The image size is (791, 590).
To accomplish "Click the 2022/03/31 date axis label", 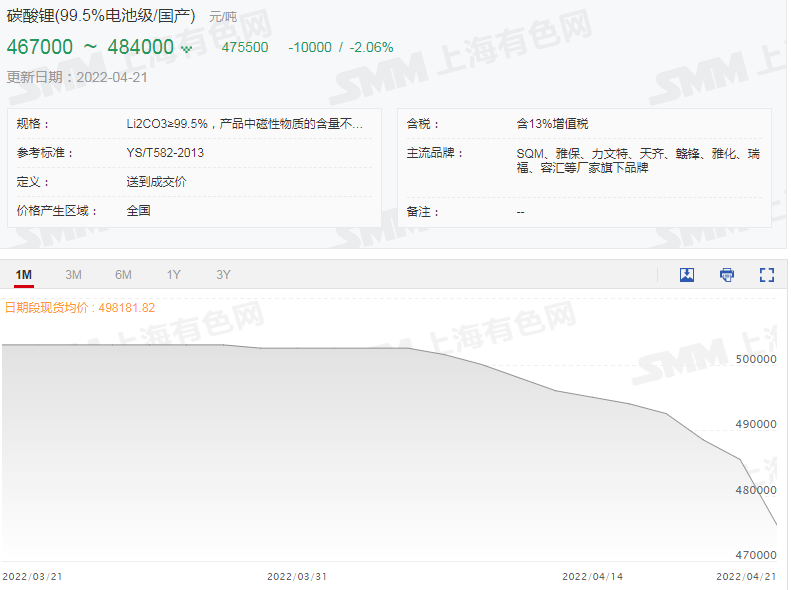I will point(297,577).
